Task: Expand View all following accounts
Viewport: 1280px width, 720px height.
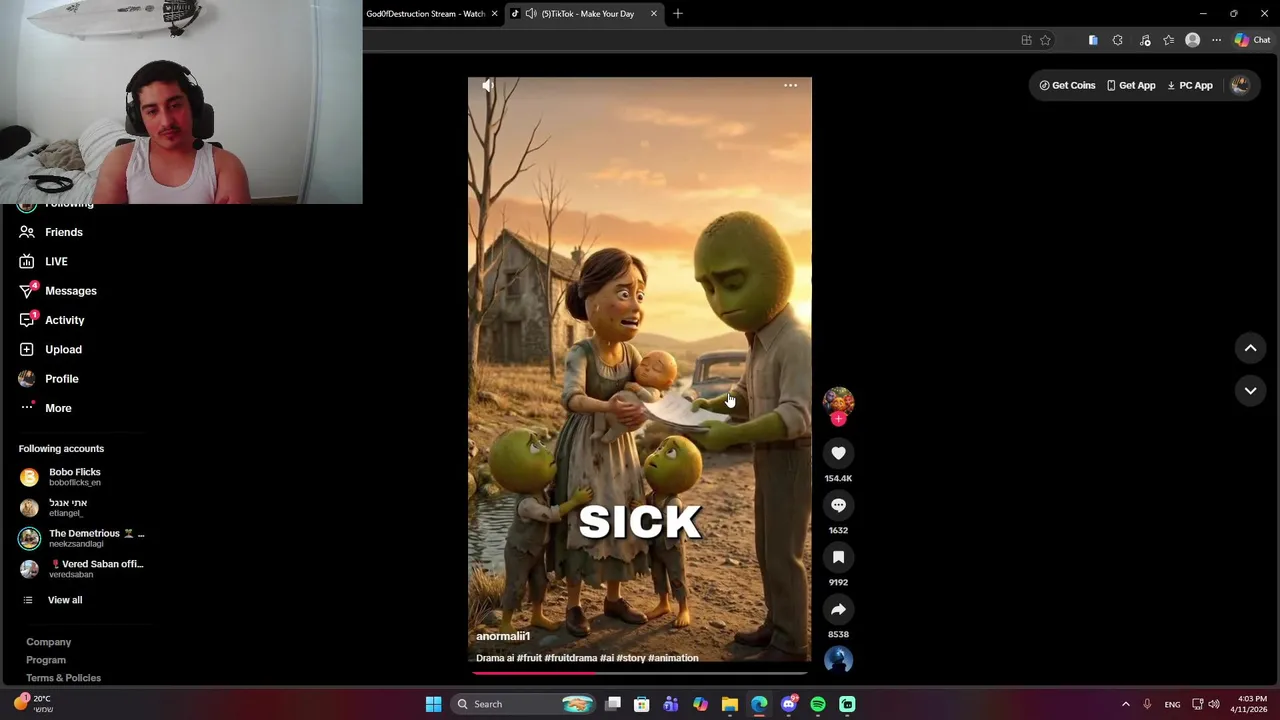Action: tap(65, 600)
